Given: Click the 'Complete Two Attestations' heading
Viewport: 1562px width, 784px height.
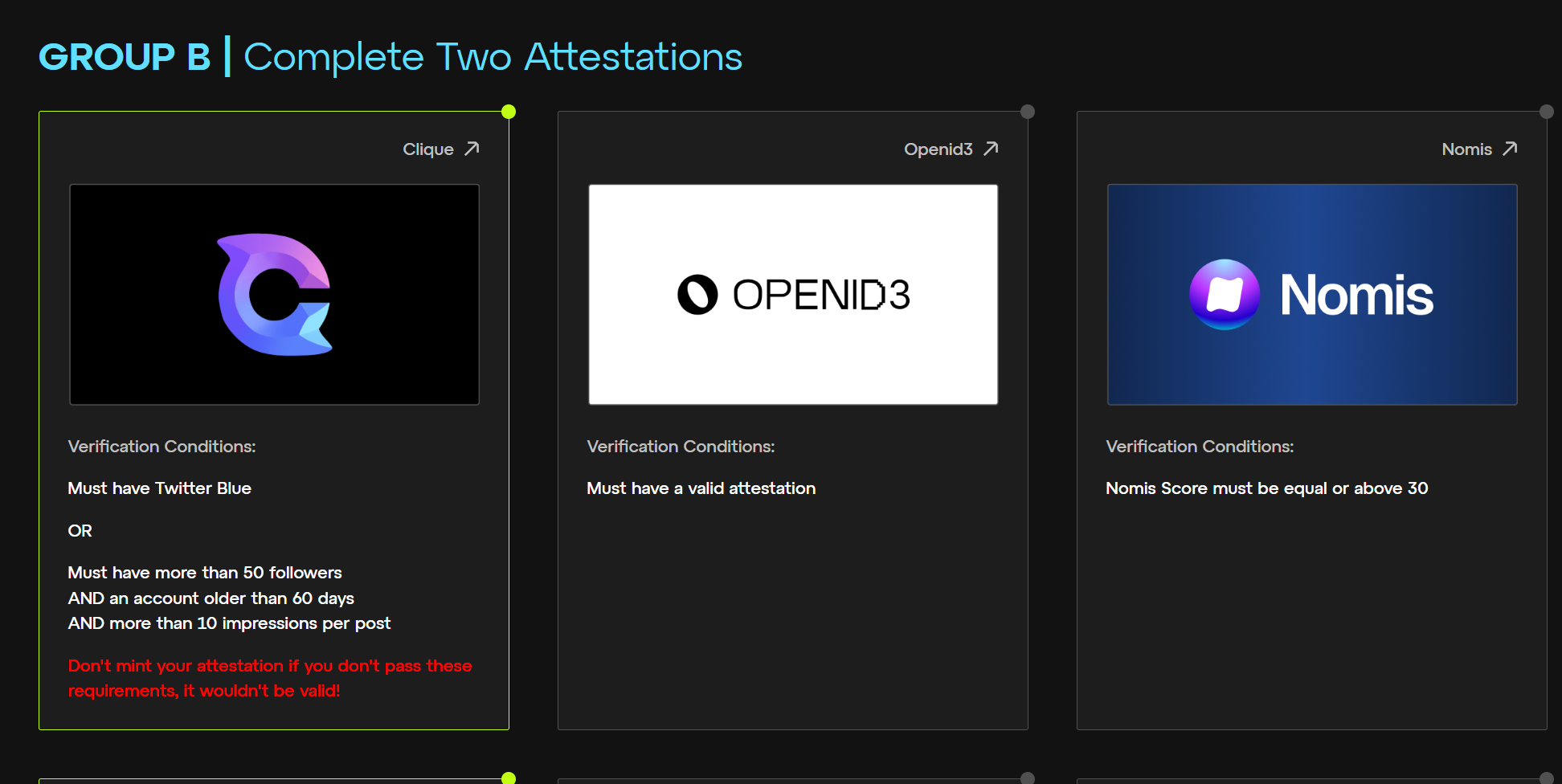Looking at the screenshot, I should (x=493, y=57).
